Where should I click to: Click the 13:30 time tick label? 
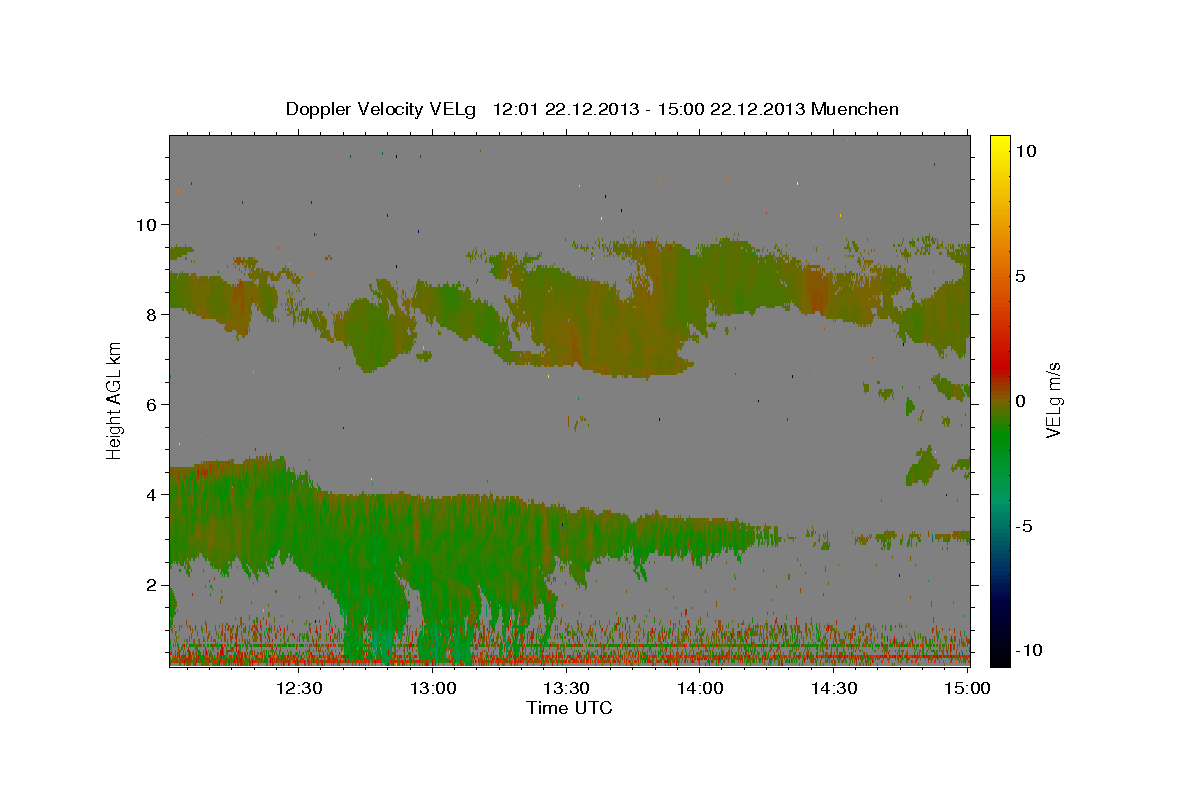566,688
